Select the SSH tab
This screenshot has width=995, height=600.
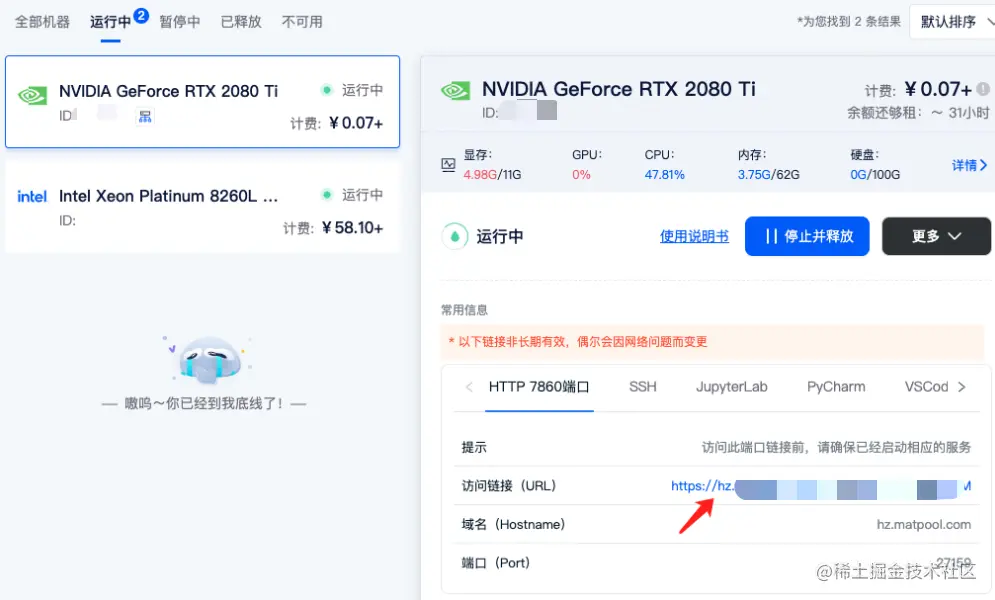click(643, 387)
